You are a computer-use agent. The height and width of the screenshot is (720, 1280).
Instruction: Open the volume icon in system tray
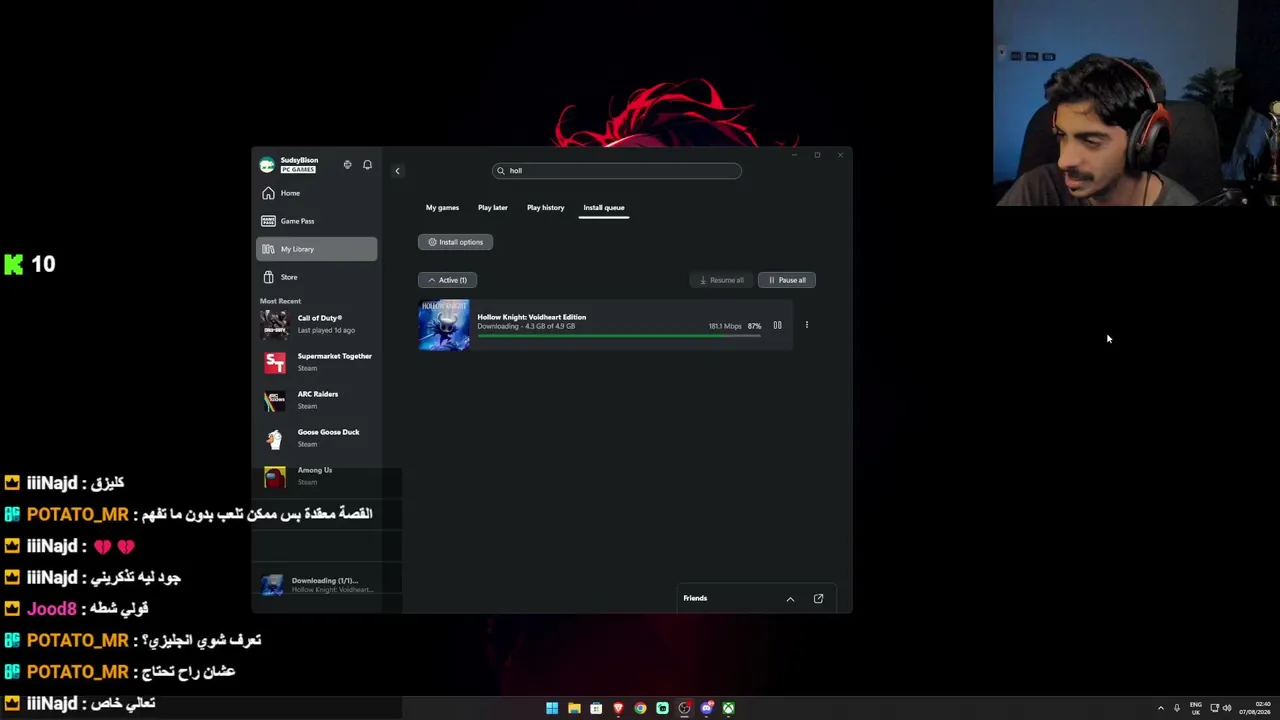pos(1227,708)
